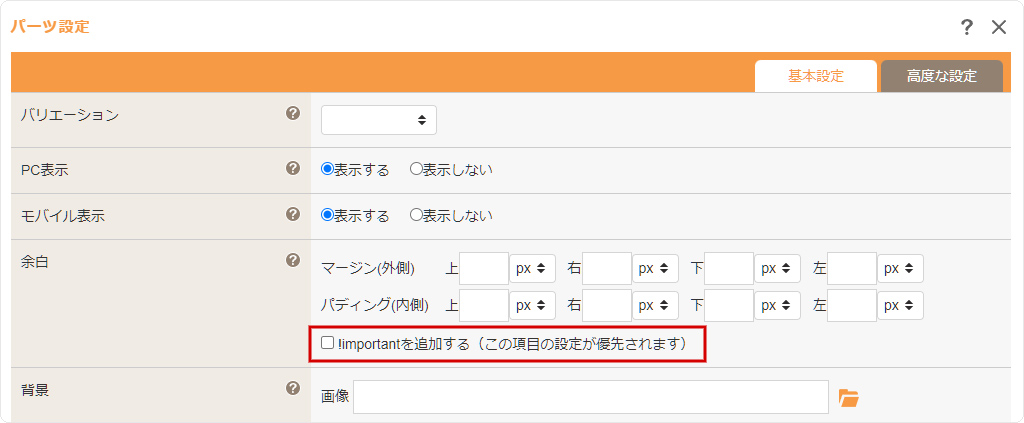The image size is (1024, 423).
Task: Click help icon beside 余白
Action: pos(293,260)
